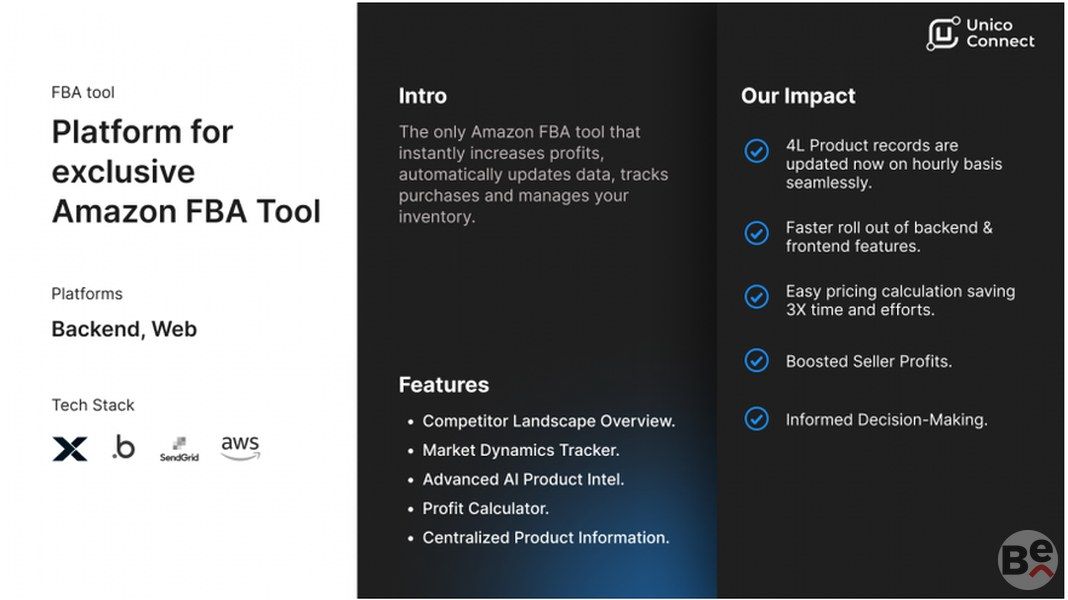Click checkmark beside Informed Decision-Making
Viewport: 1068px width, 600px height.
(x=757, y=419)
